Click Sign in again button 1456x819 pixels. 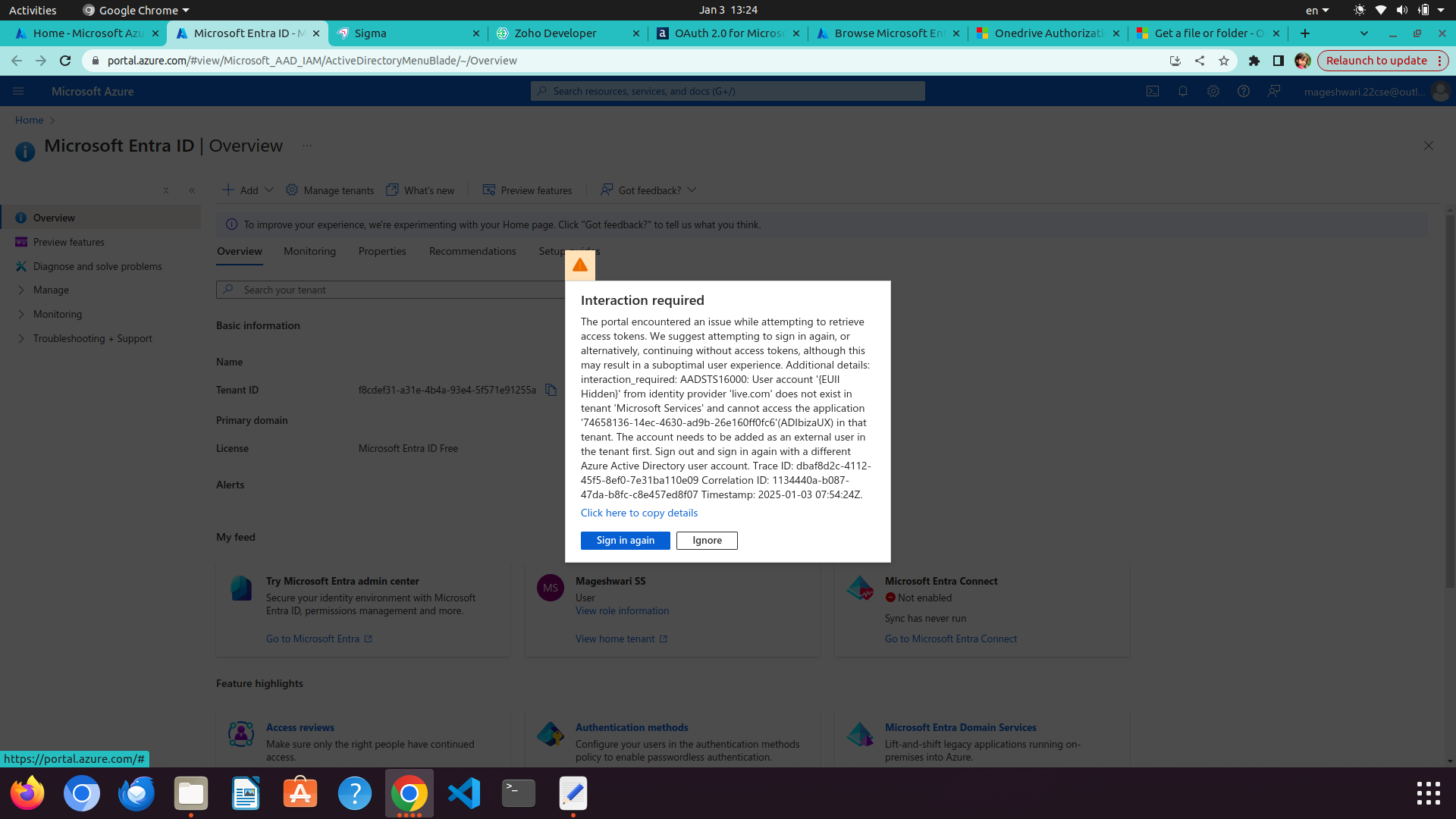(625, 540)
